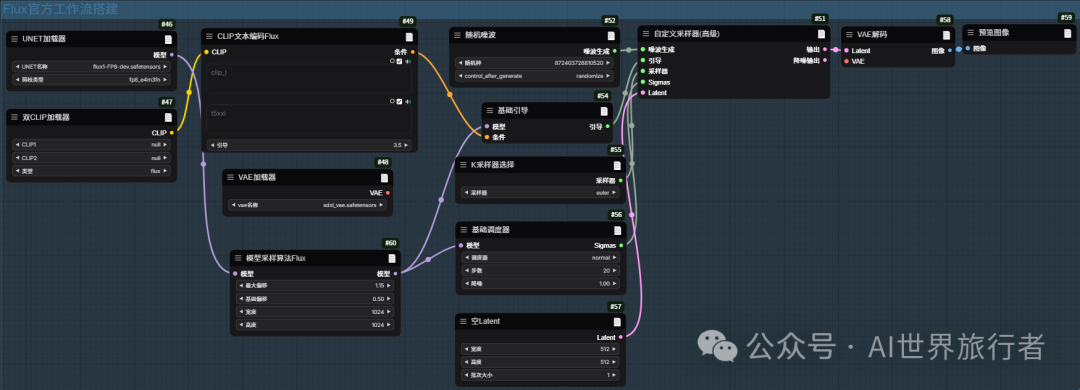Click the hamburger menu icon on VAE解码
1080x390 pixels.
coord(849,34)
